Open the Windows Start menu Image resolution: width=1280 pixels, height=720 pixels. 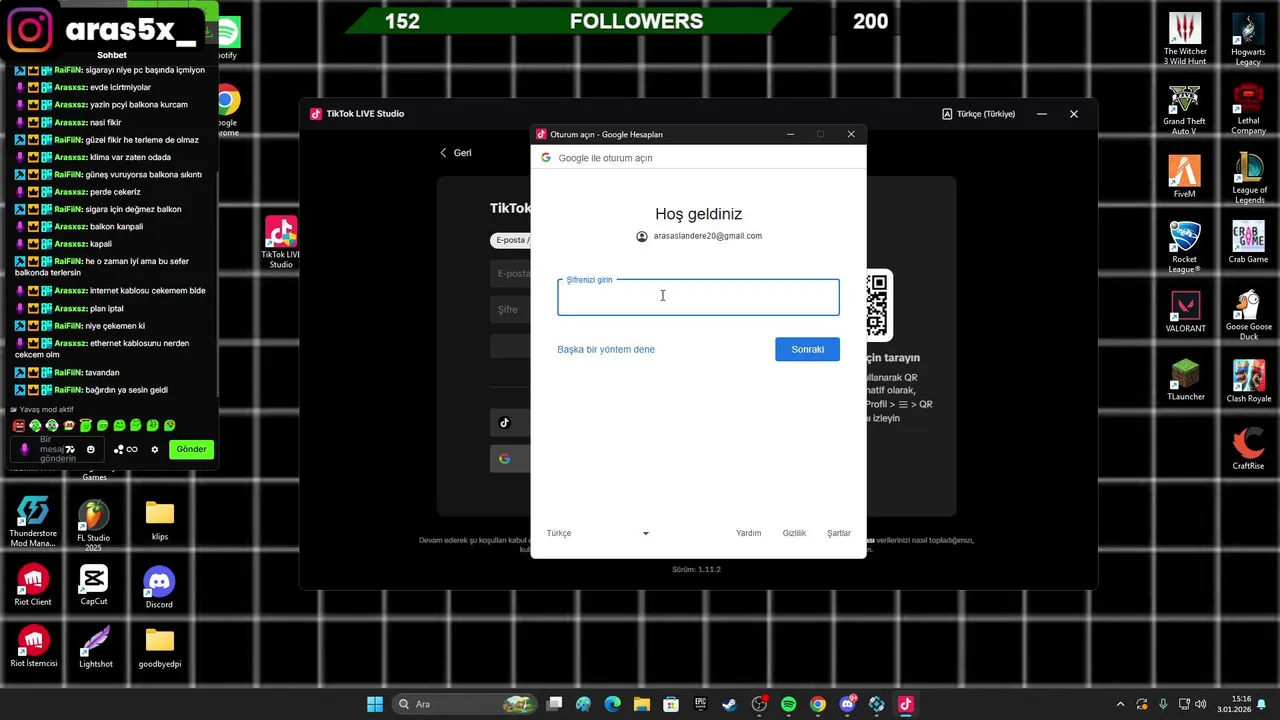click(x=375, y=704)
